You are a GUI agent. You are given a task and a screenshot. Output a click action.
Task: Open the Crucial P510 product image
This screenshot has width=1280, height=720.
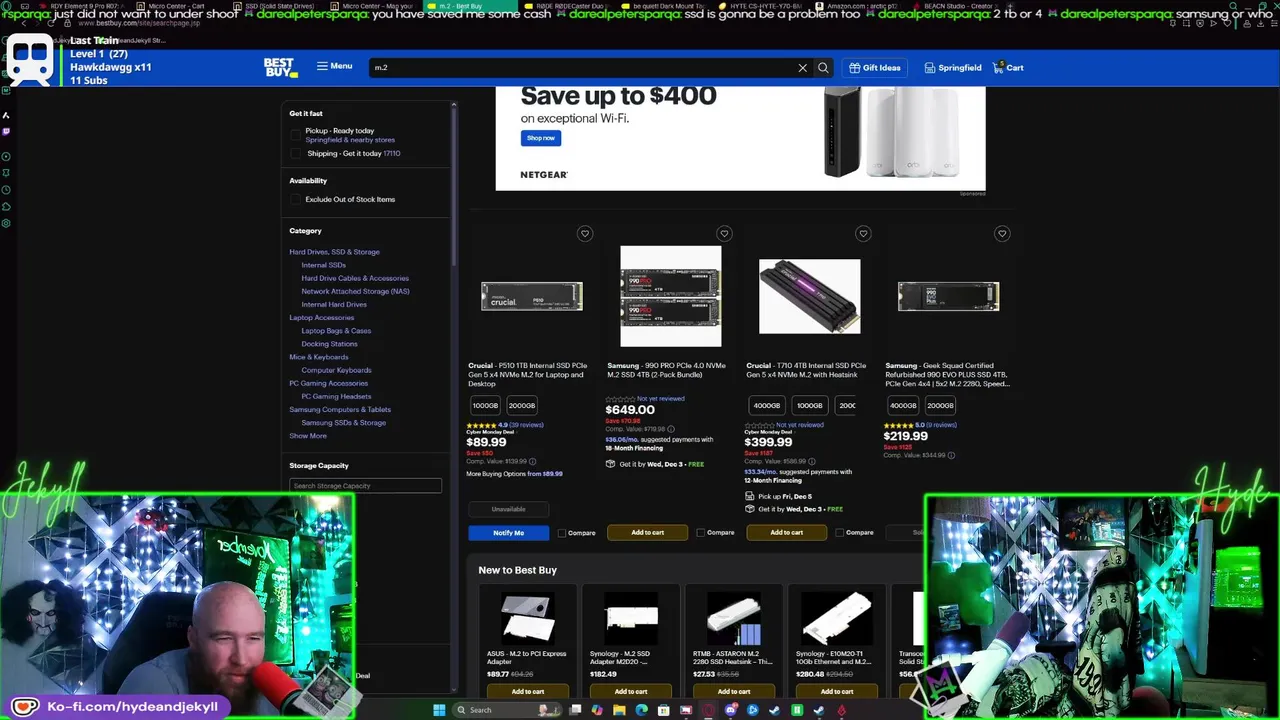[532, 296]
